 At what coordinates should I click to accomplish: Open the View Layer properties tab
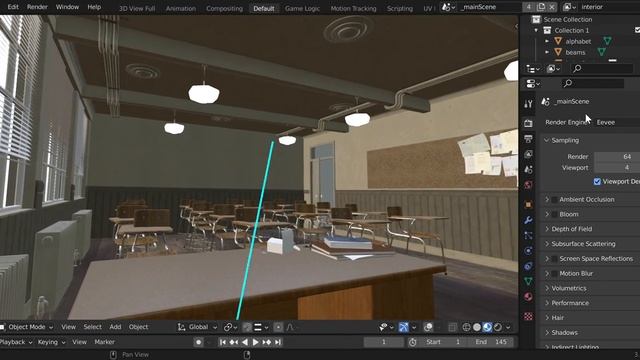click(528, 154)
